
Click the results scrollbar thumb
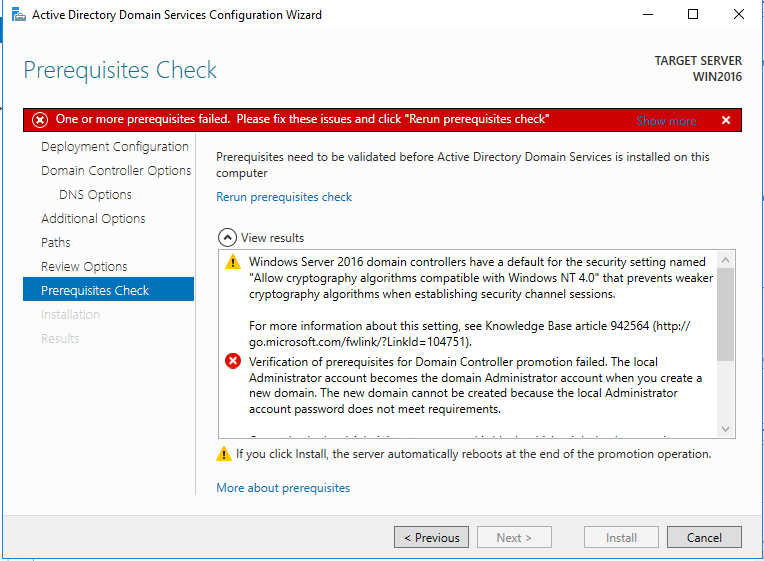(x=726, y=314)
